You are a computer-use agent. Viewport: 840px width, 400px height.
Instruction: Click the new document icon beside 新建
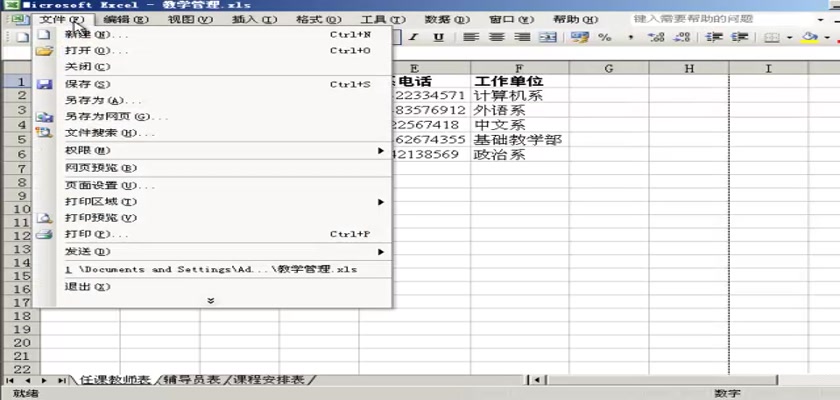tap(44, 35)
